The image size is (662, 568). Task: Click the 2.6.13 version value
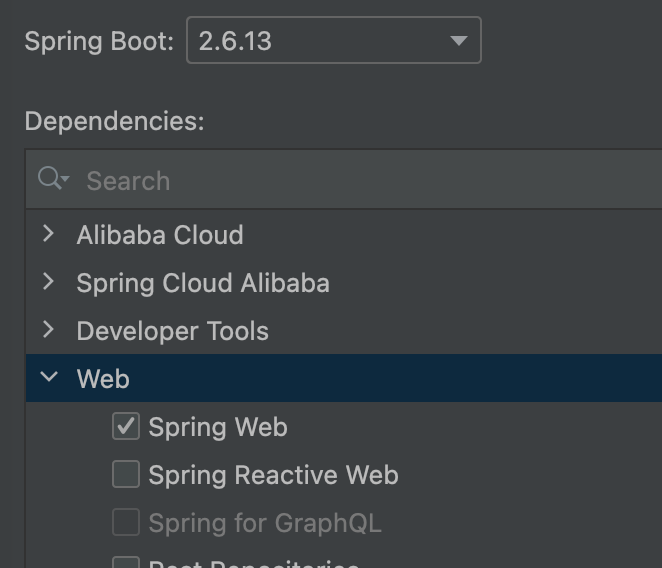tap(235, 41)
